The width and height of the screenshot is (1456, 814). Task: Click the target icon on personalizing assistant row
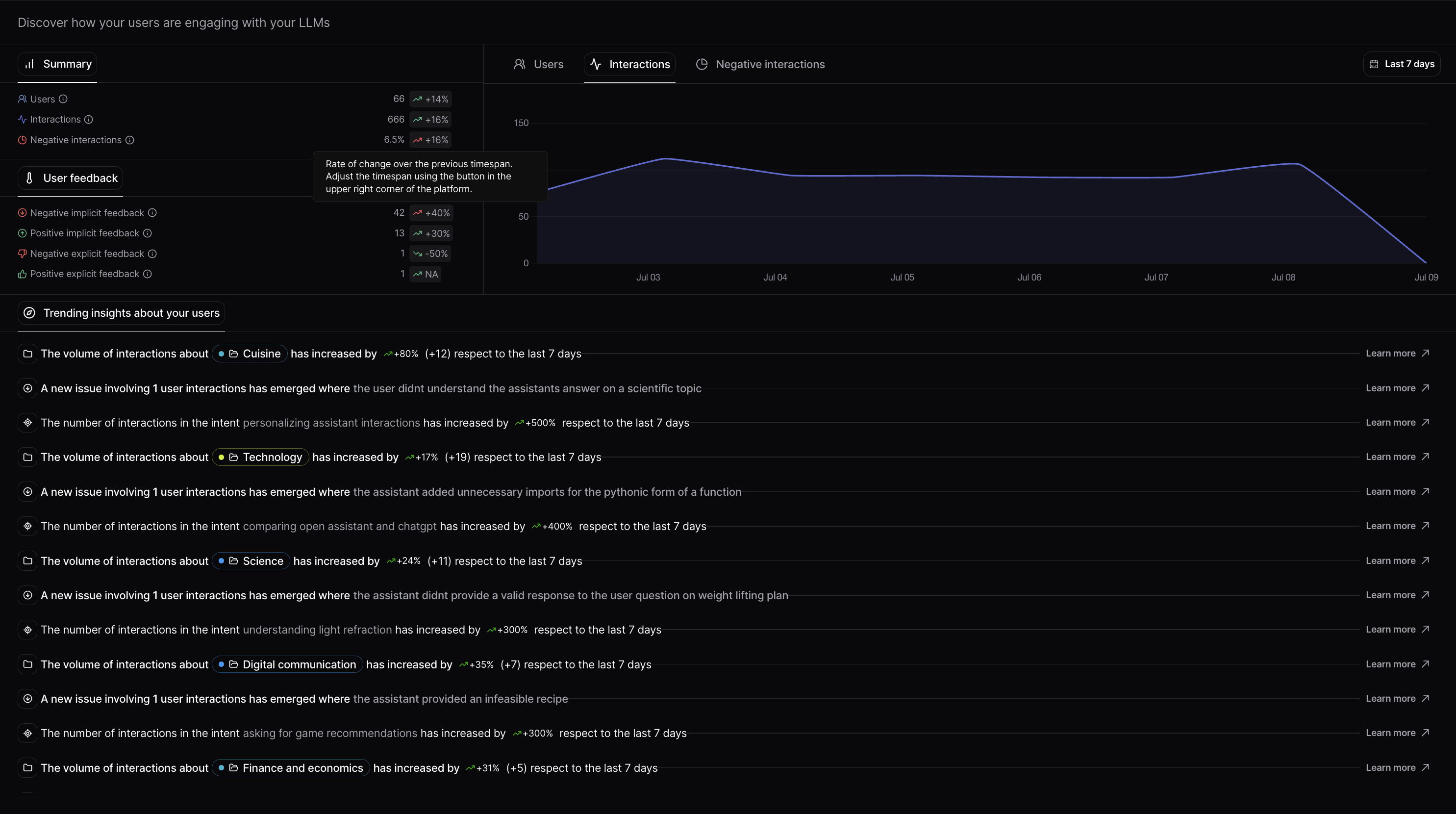coord(27,423)
